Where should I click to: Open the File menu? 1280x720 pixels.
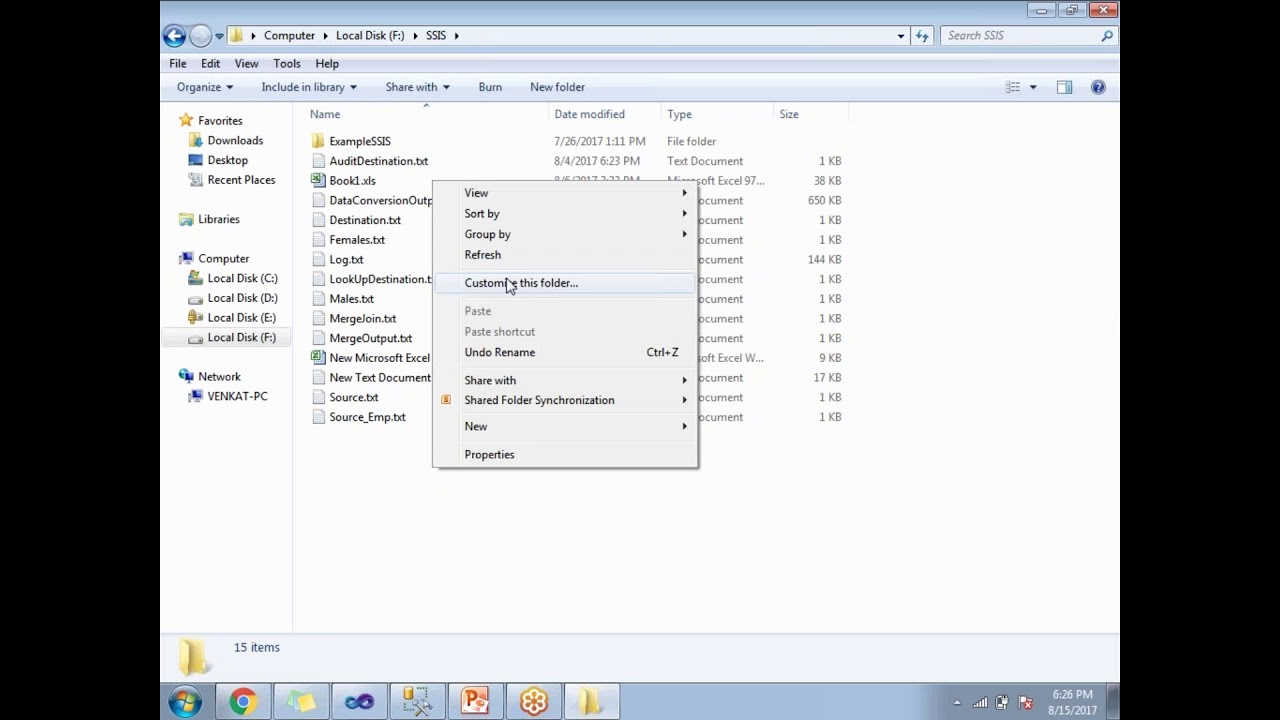[177, 63]
